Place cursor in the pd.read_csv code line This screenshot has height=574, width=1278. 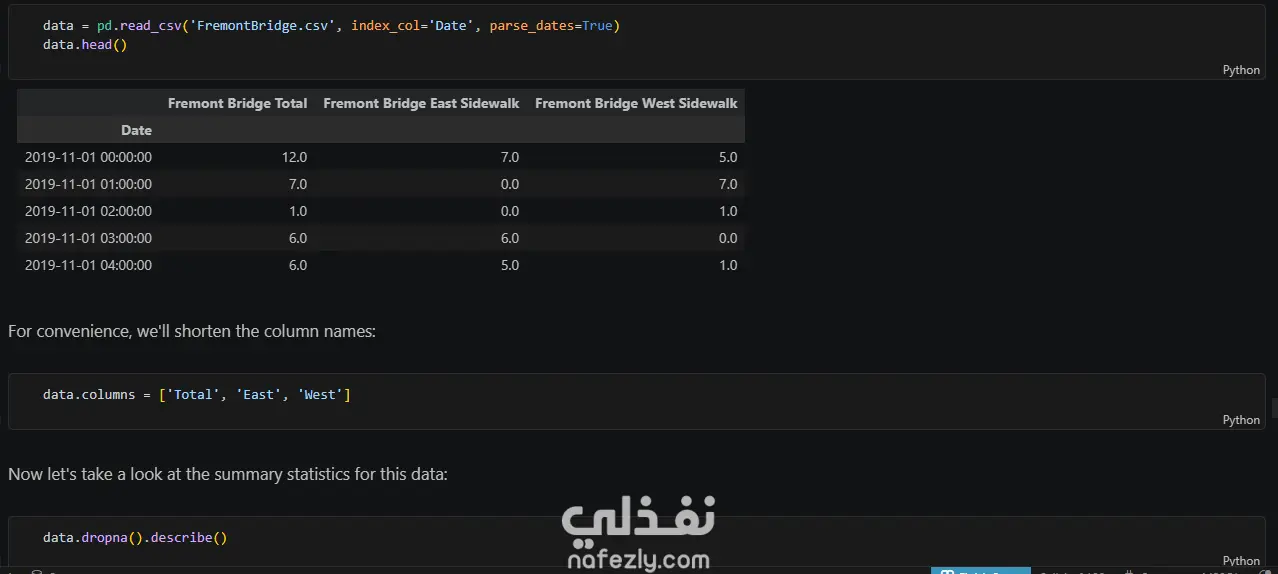(x=331, y=25)
